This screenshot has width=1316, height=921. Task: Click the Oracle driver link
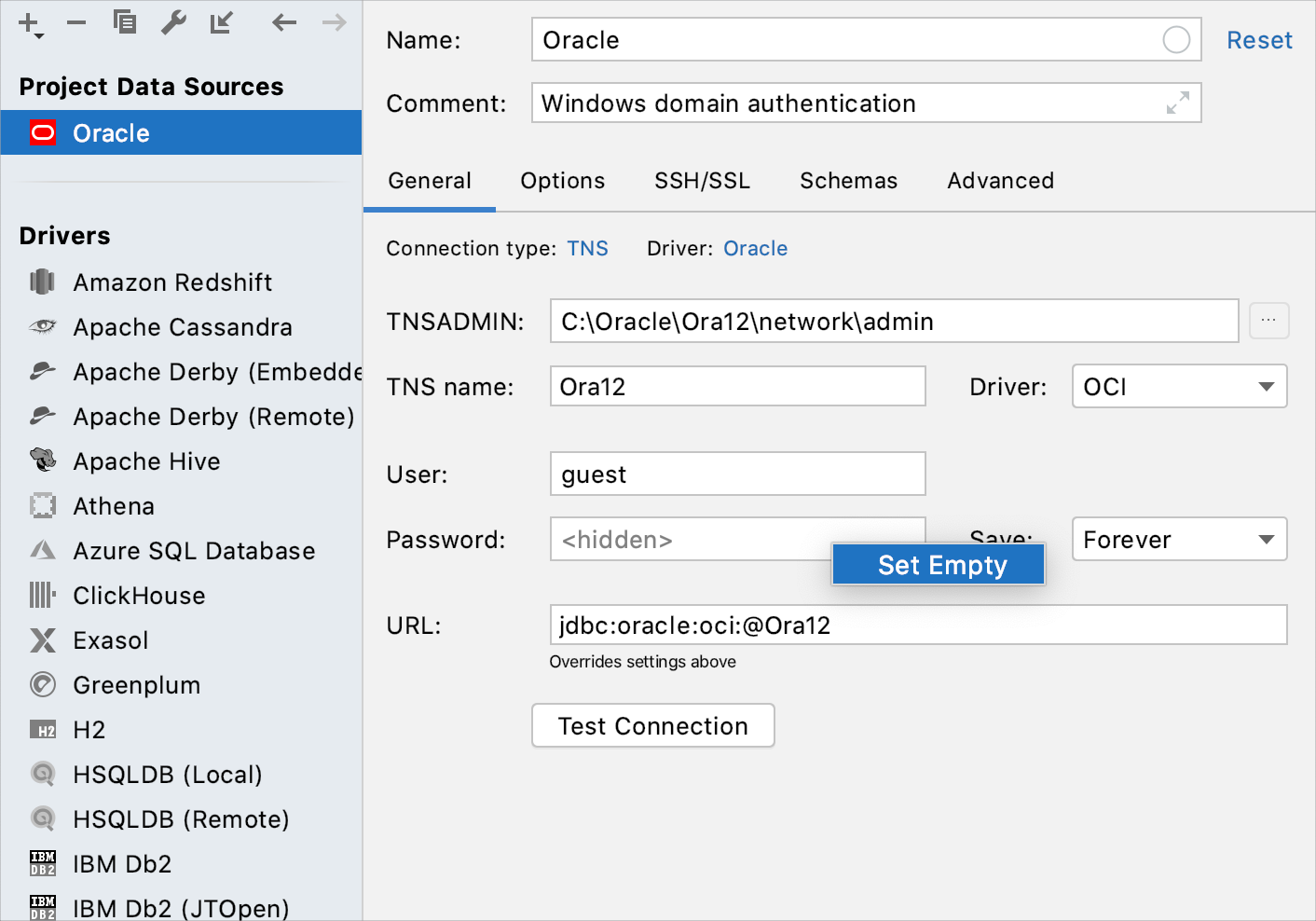coord(755,248)
